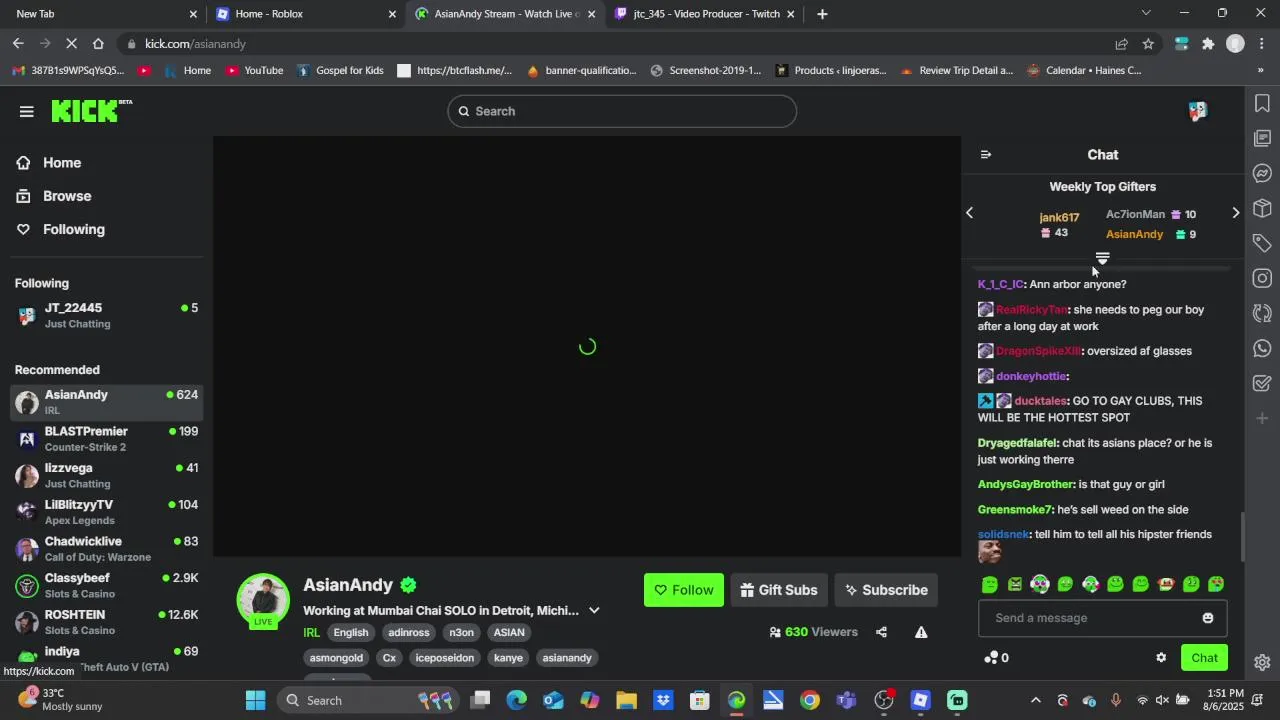Expand stream title details chevron
The width and height of the screenshot is (1280, 720).
tap(594, 611)
